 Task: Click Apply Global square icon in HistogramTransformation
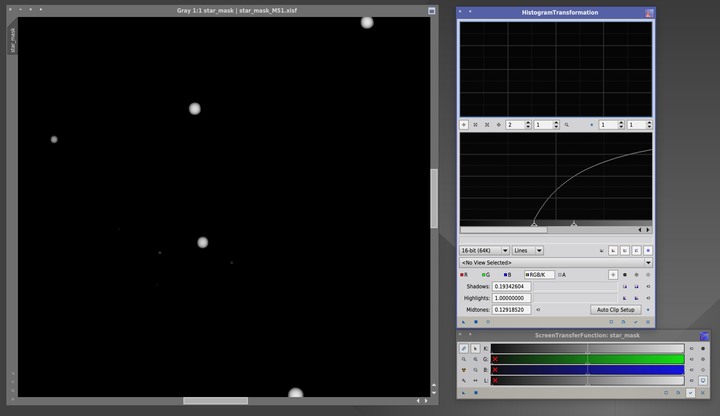(476, 322)
